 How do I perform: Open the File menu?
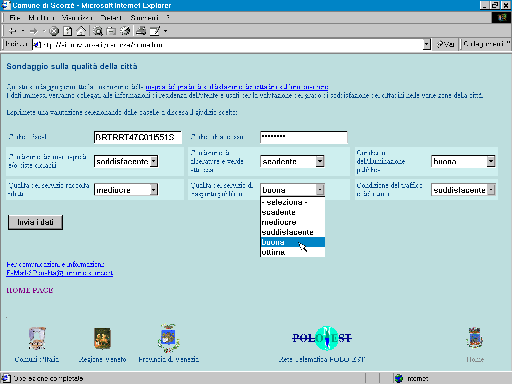click(15, 18)
